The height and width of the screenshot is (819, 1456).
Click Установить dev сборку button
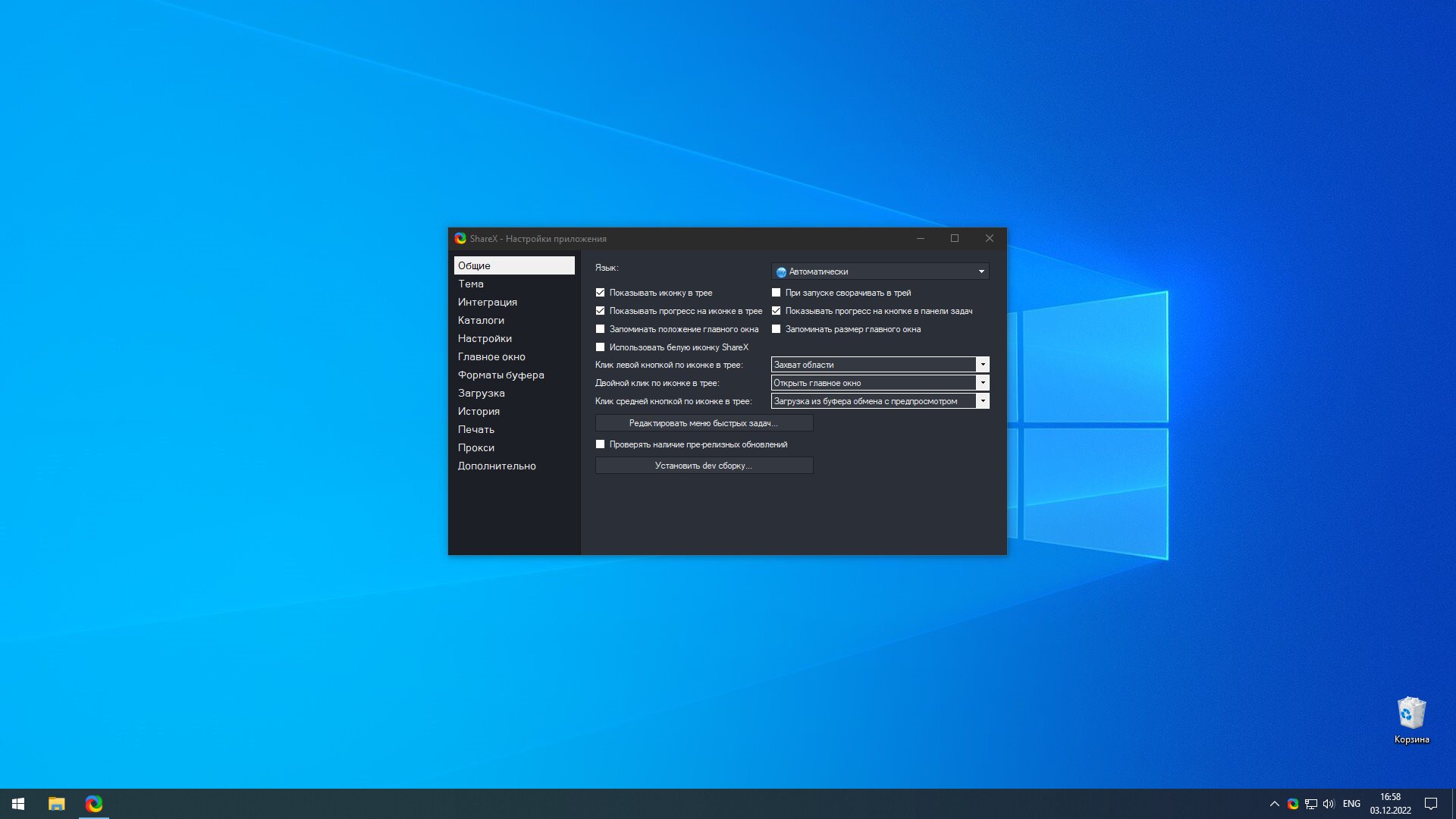coord(704,466)
